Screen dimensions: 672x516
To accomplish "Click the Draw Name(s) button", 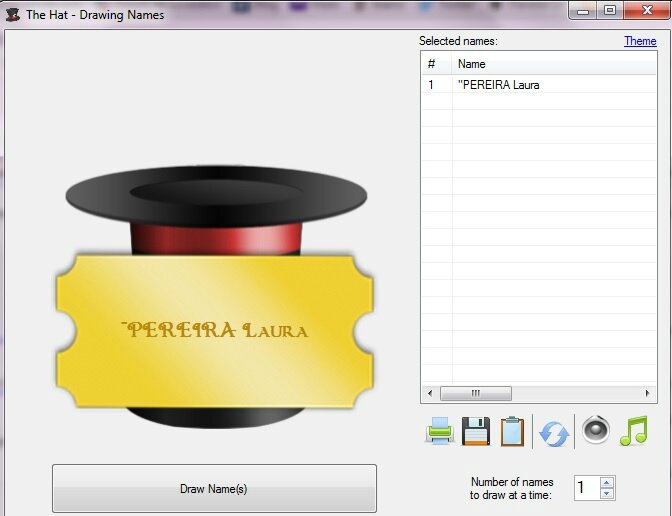I will pyautogui.click(x=214, y=489).
